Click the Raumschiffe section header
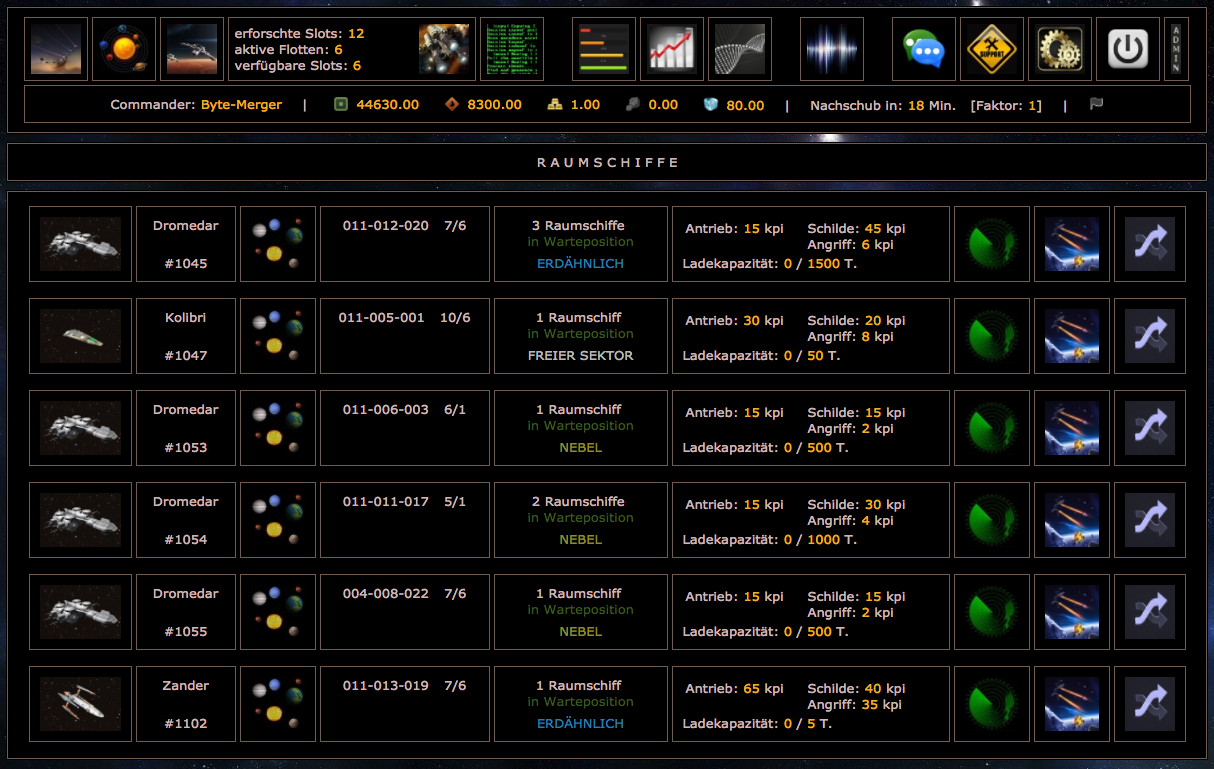The image size is (1214, 769). pyautogui.click(x=607, y=162)
